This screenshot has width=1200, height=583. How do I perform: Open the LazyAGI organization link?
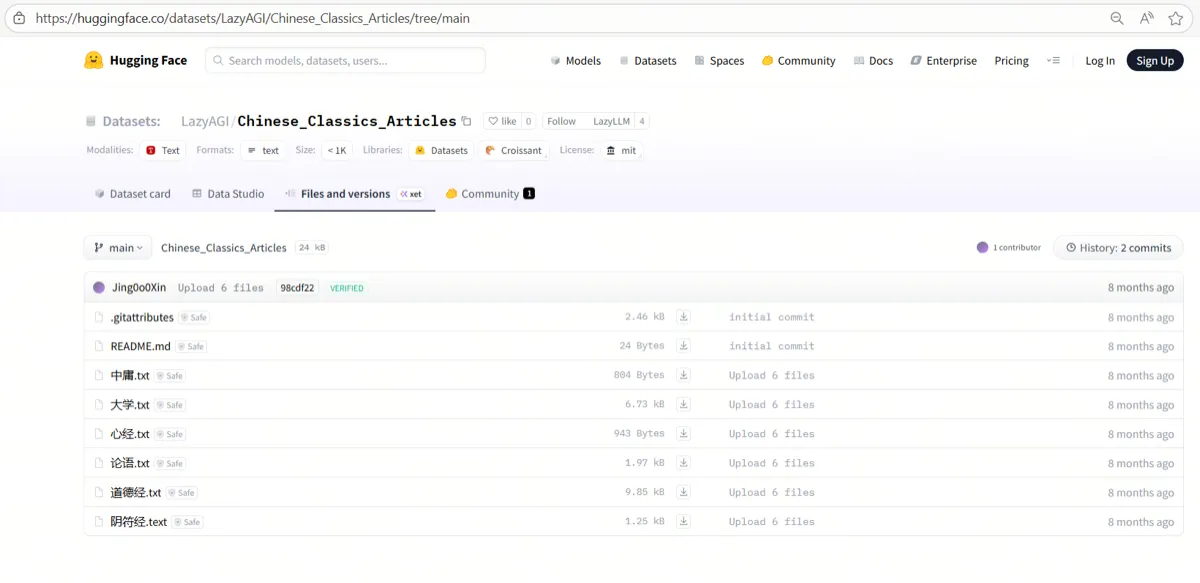(x=204, y=121)
